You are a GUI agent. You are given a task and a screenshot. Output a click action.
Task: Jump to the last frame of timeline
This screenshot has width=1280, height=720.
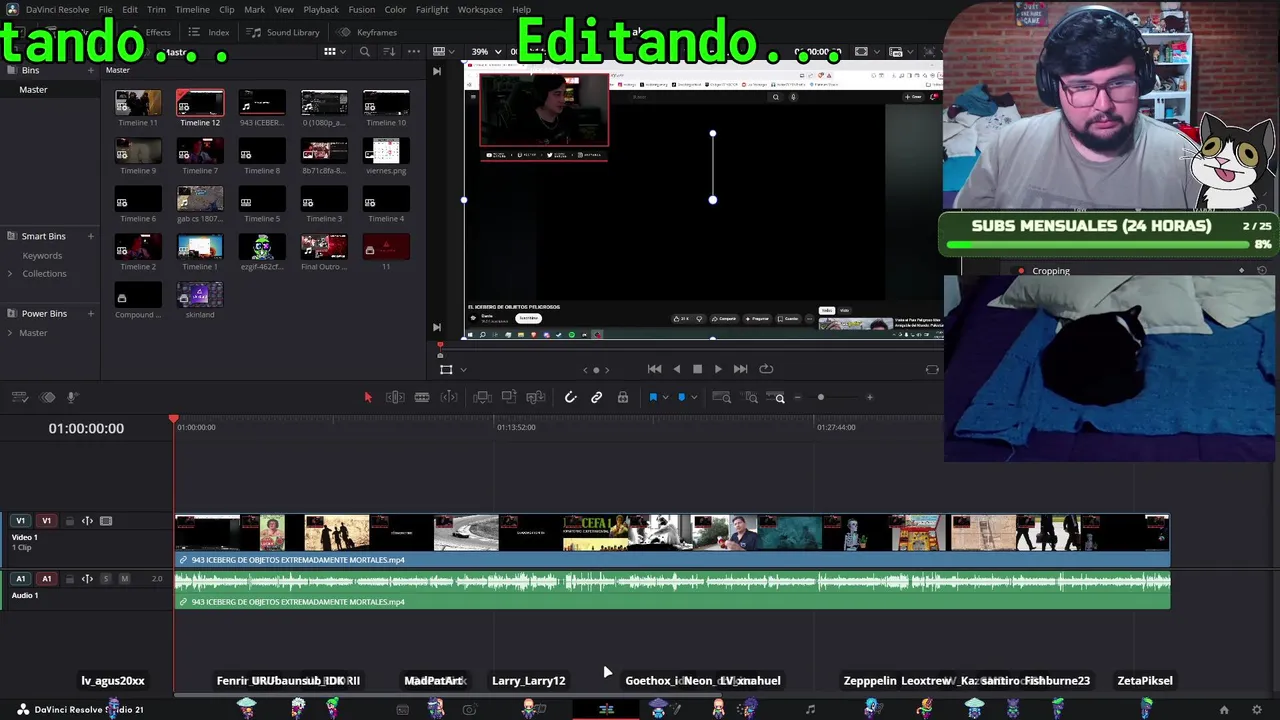pos(740,369)
